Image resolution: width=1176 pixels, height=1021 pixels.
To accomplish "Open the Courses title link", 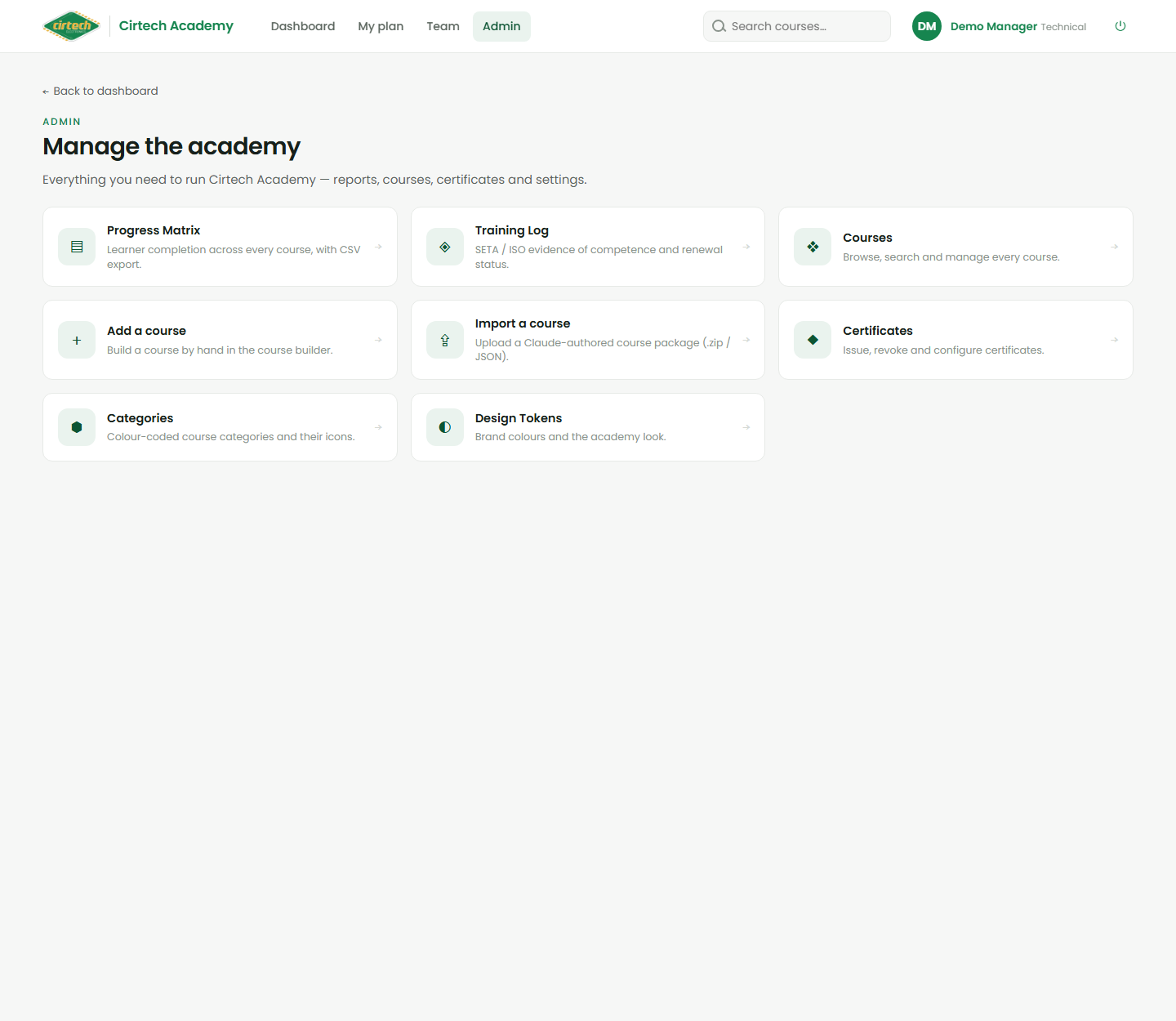I will (x=867, y=238).
